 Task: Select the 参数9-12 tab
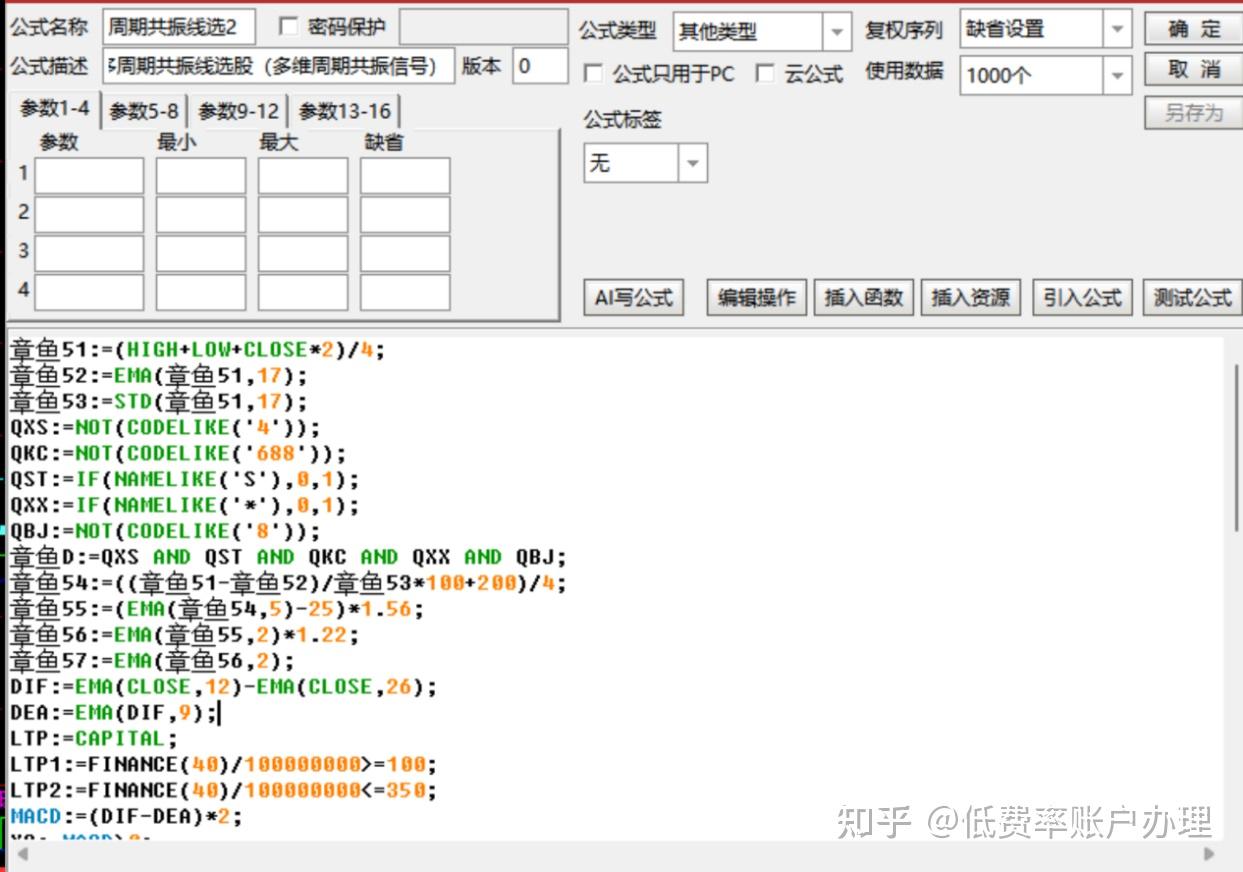click(x=237, y=111)
